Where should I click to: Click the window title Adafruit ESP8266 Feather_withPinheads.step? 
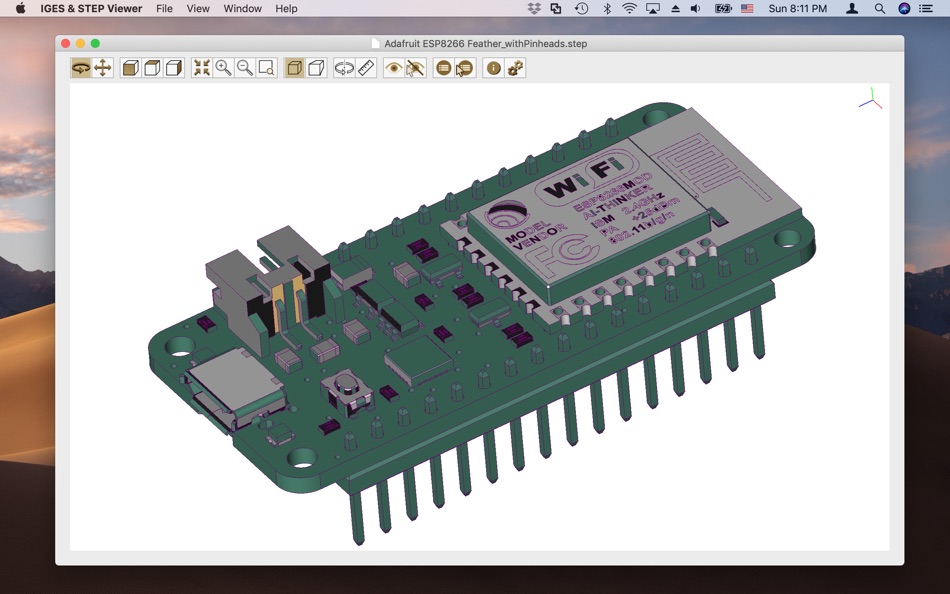pos(485,44)
